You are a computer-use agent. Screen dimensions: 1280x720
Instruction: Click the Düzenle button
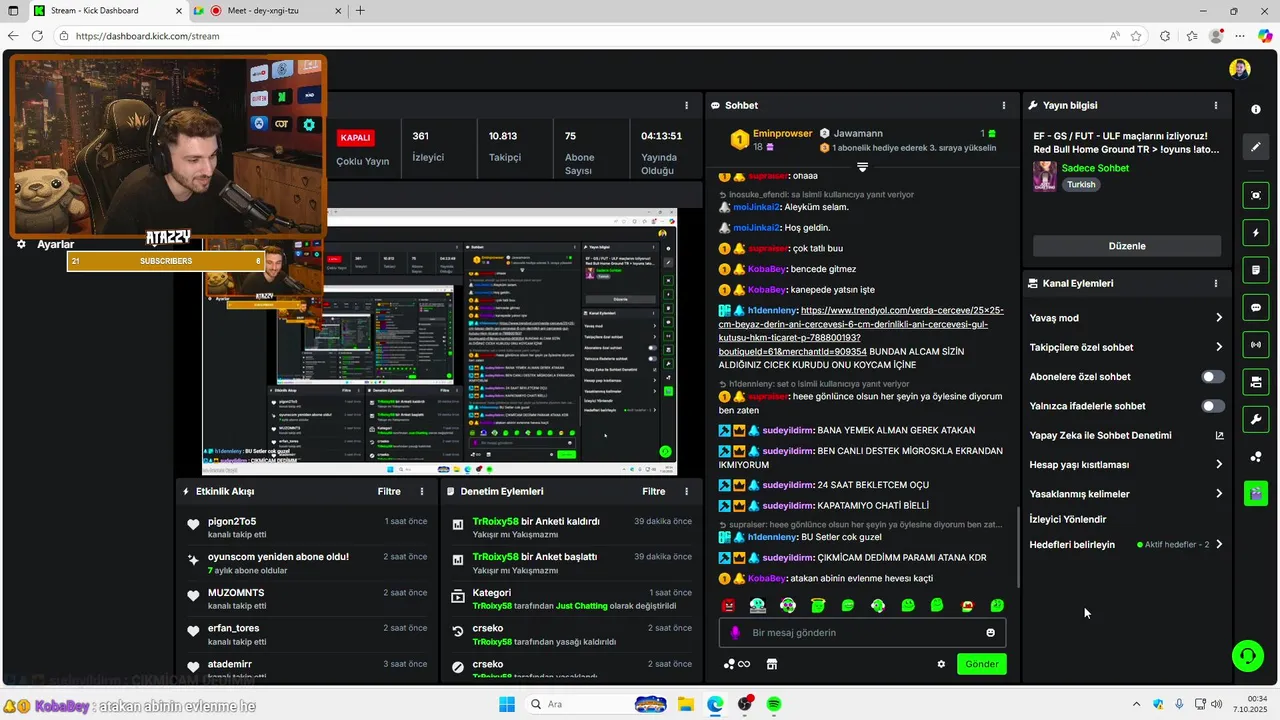pos(1127,246)
